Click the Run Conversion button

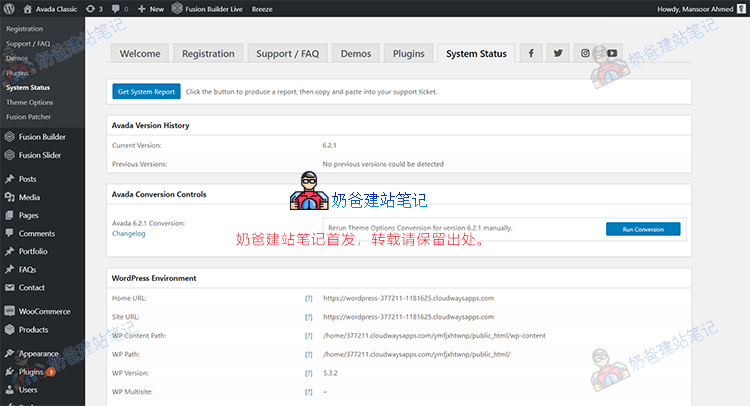pyautogui.click(x=642, y=229)
